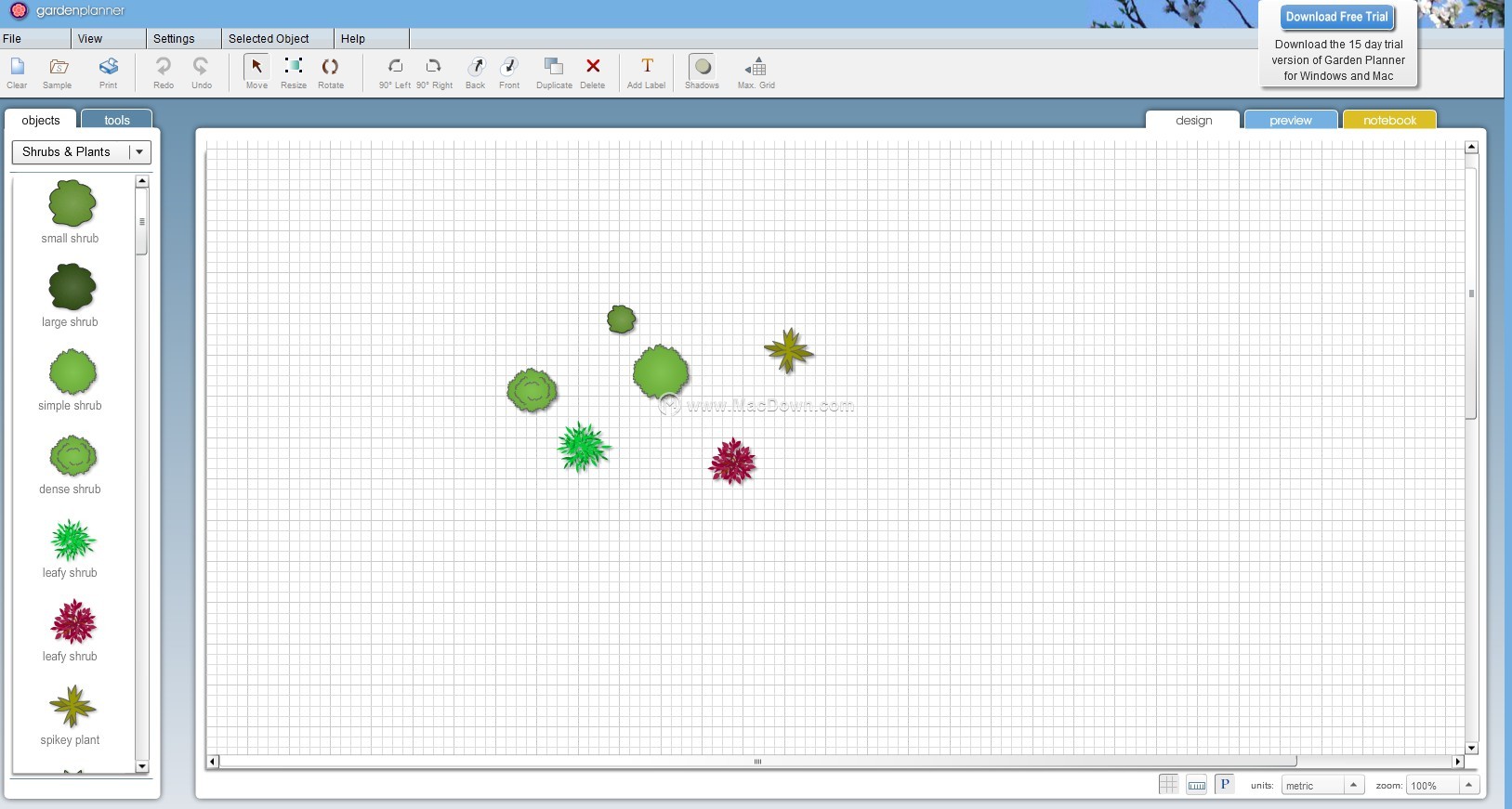Pick large shrub from the palette
This screenshot has width=1512, height=809.
72,287
